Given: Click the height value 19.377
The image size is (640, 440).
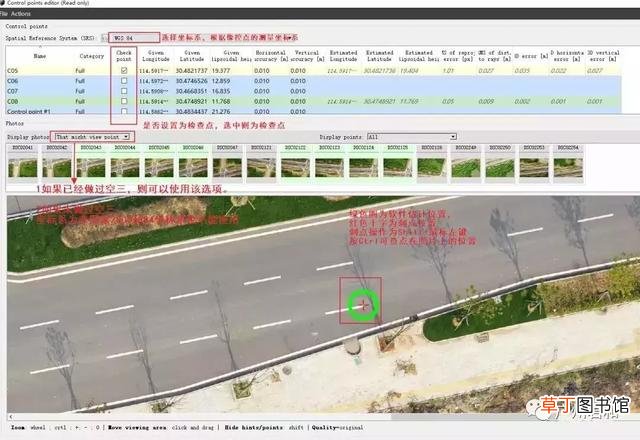Looking at the screenshot, I should pos(221,71).
